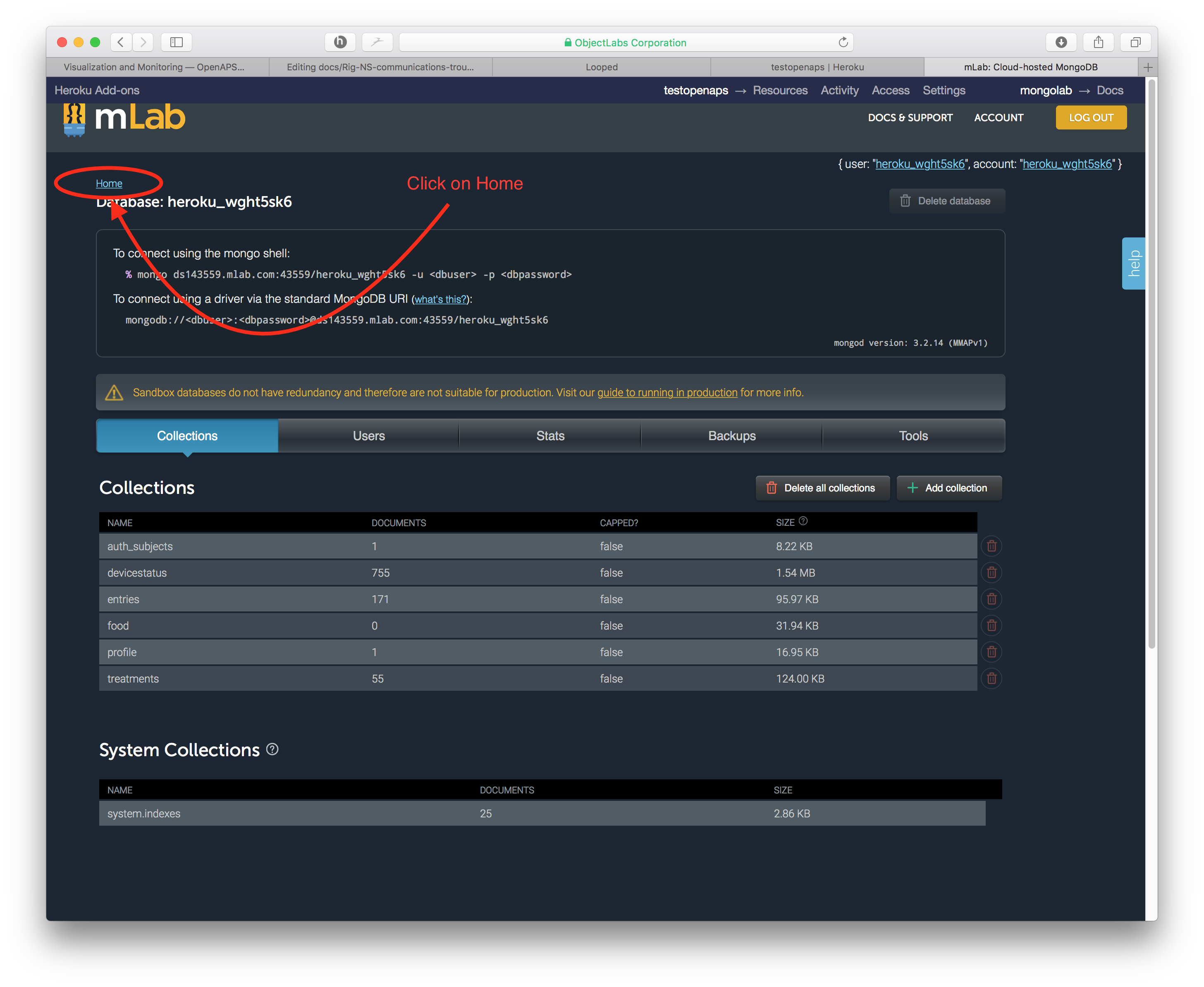This screenshot has height=987, width=1204.
Task: Delete the entries collection via trash icon
Action: coord(991,599)
